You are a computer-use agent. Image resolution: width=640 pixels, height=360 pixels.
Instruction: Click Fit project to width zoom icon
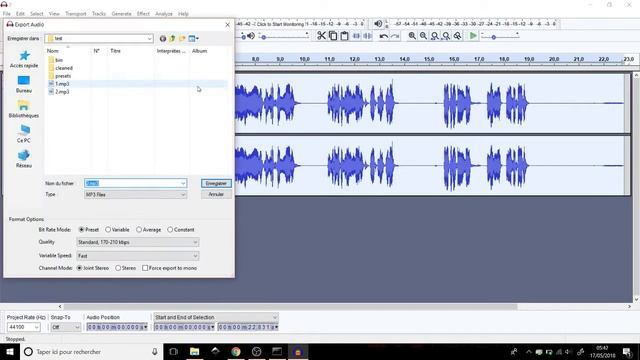446,36
